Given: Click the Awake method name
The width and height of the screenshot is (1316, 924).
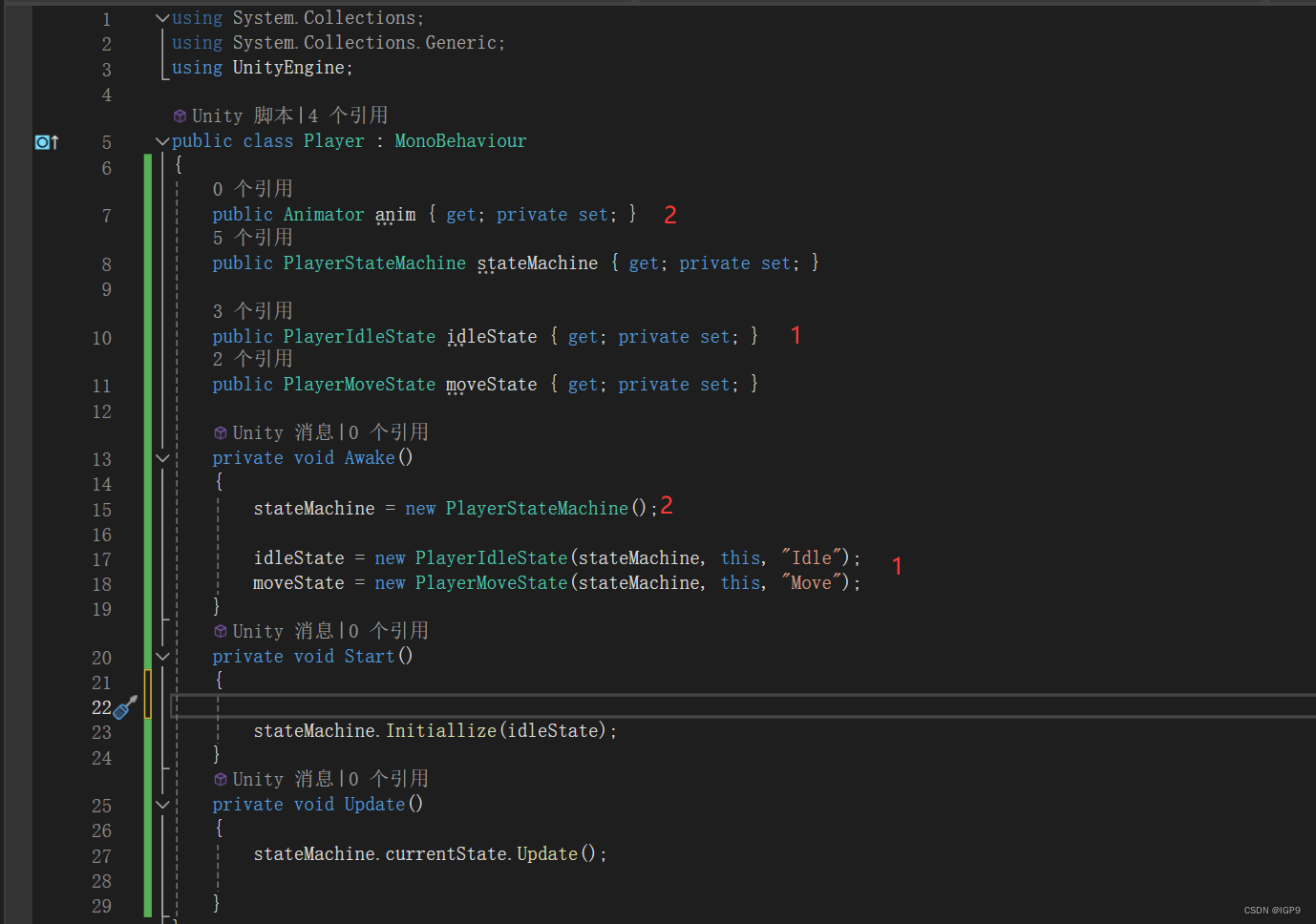Looking at the screenshot, I should 370,458.
